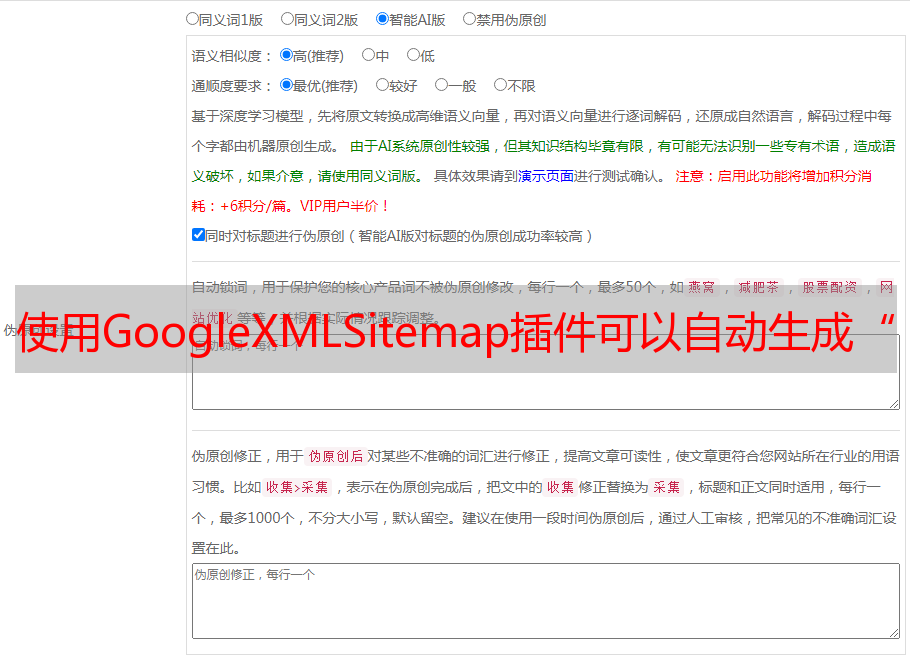Set 语义相似度 to 高(推荐)
The image size is (911, 658).
pyautogui.click(x=286, y=55)
